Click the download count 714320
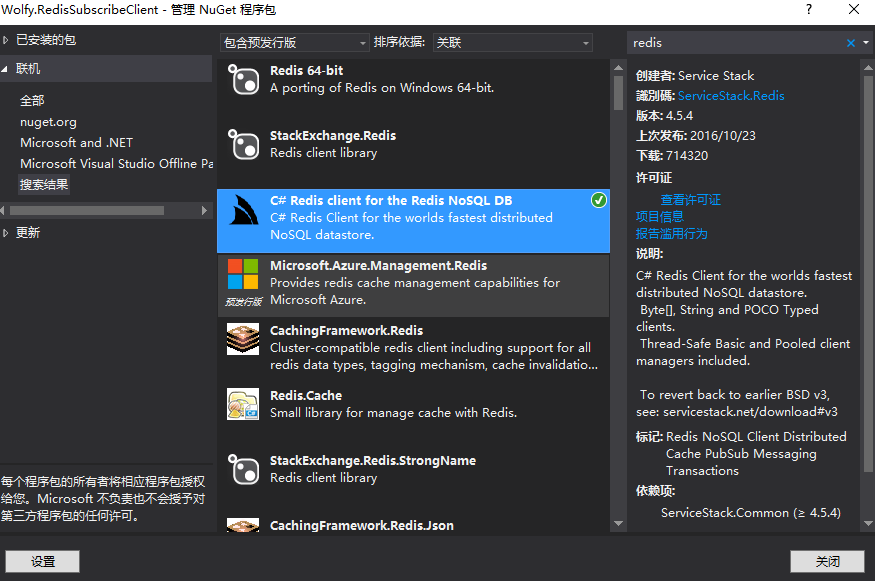The image size is (875, 581). point(687,156)
